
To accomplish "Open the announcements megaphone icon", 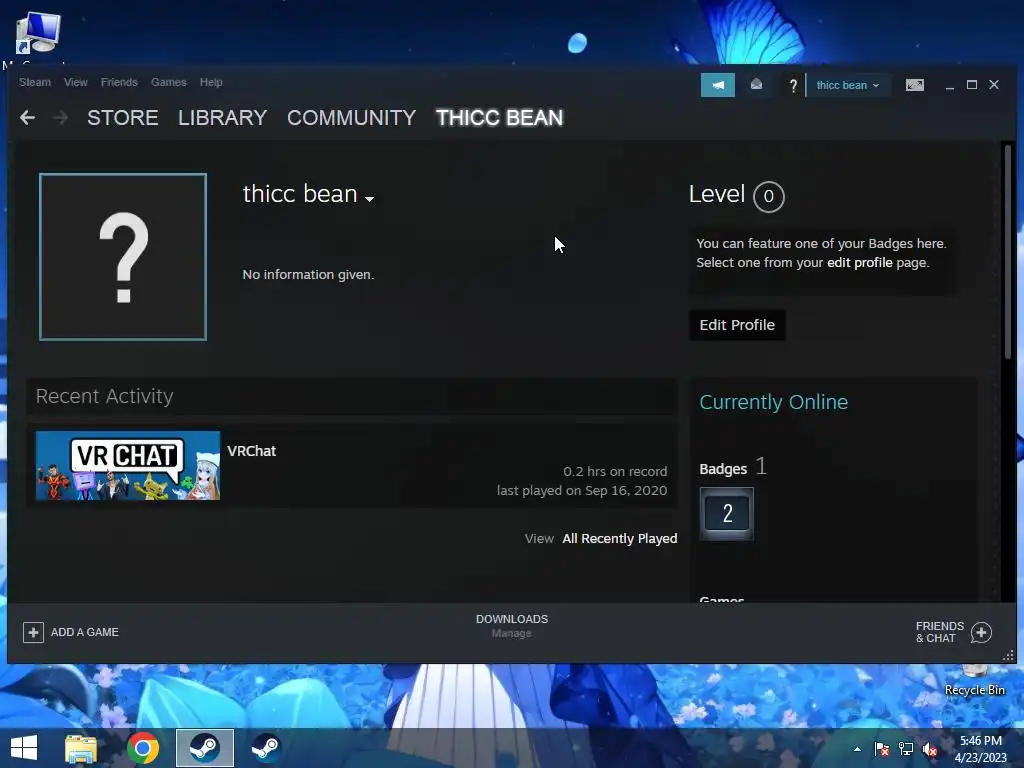I will coord(718,85).
